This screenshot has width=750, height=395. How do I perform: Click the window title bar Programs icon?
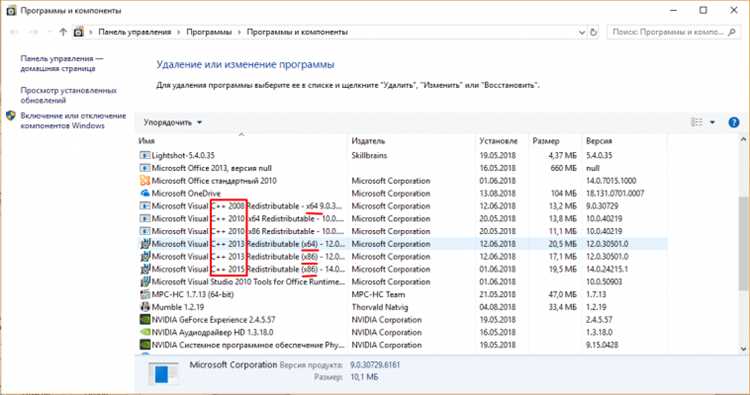[x=11, y=11]
